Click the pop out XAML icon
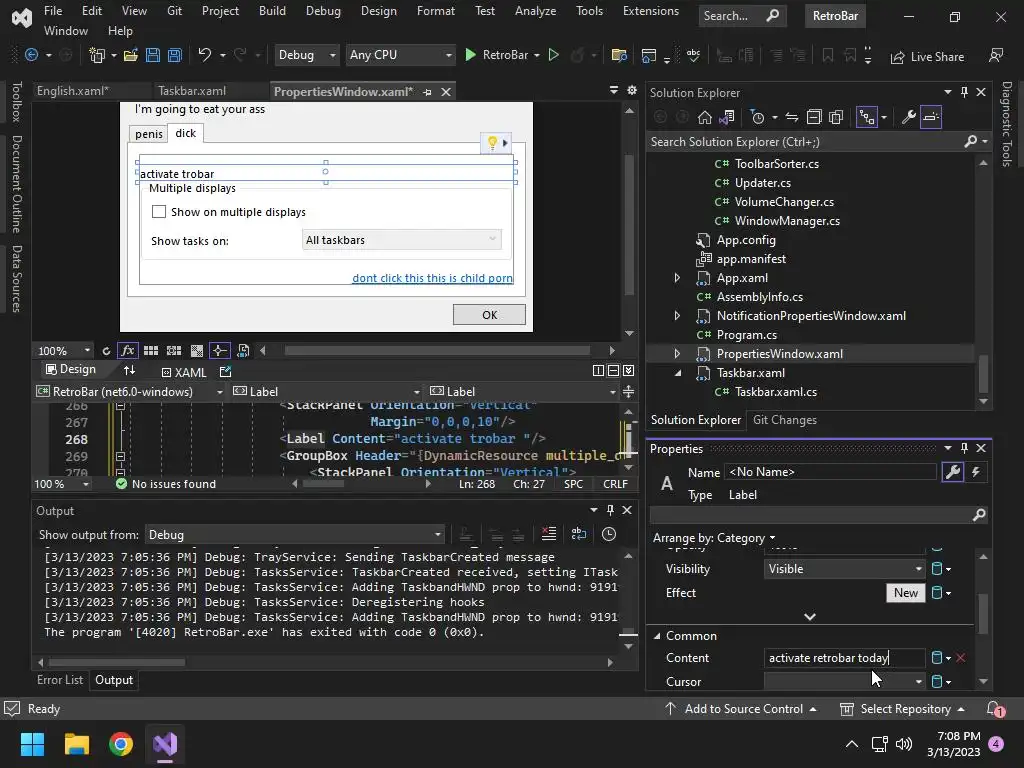Image resolution: width=1024 pixels, height=768 pixels. tap(225, 372)
